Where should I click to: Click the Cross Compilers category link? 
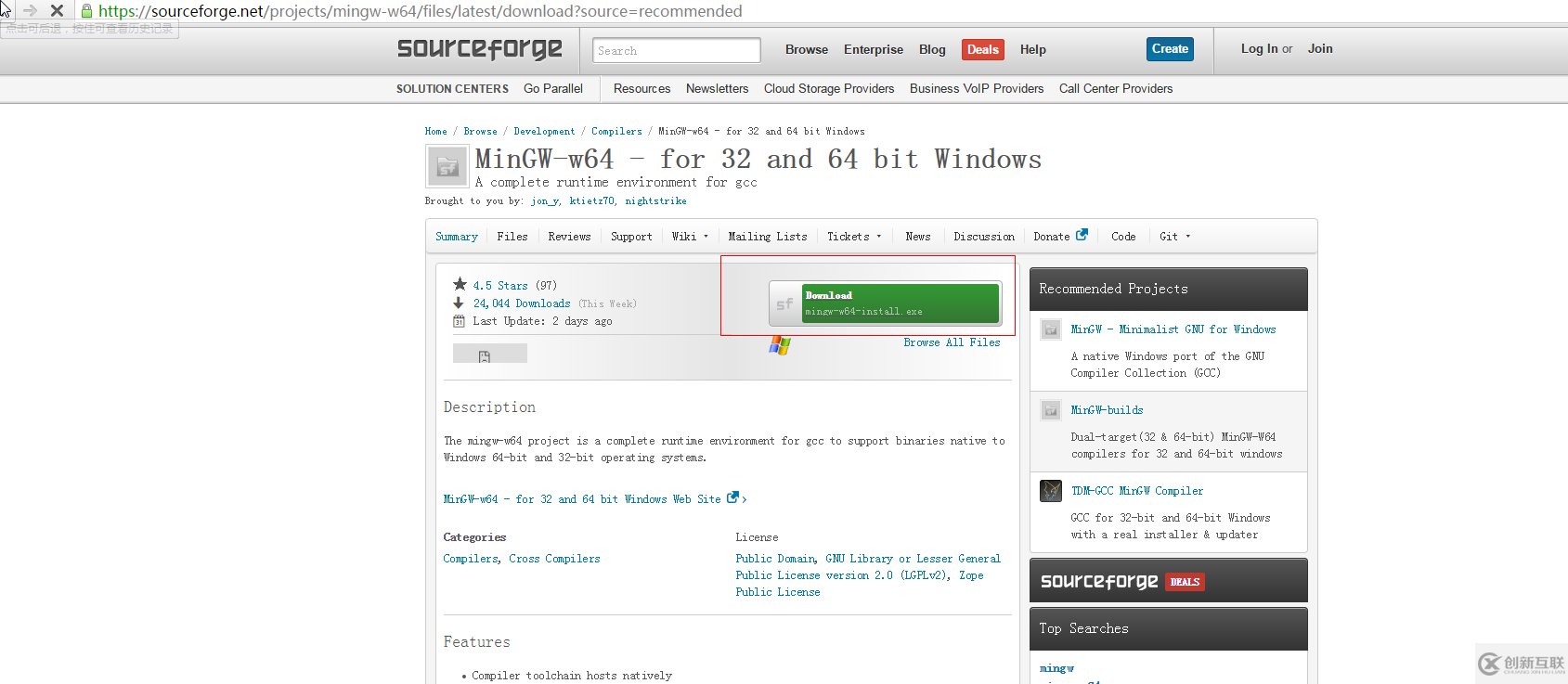tap(554, 559)
